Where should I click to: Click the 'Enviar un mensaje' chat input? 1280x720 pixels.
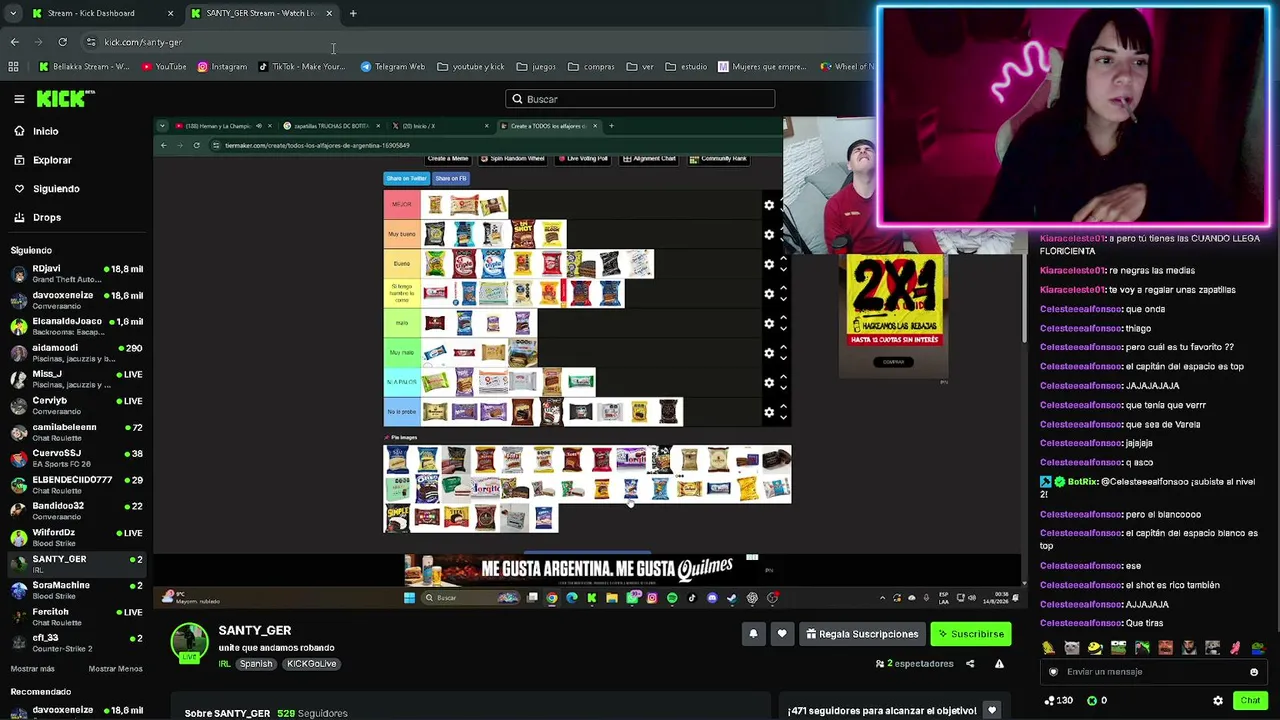[1152, 672]
